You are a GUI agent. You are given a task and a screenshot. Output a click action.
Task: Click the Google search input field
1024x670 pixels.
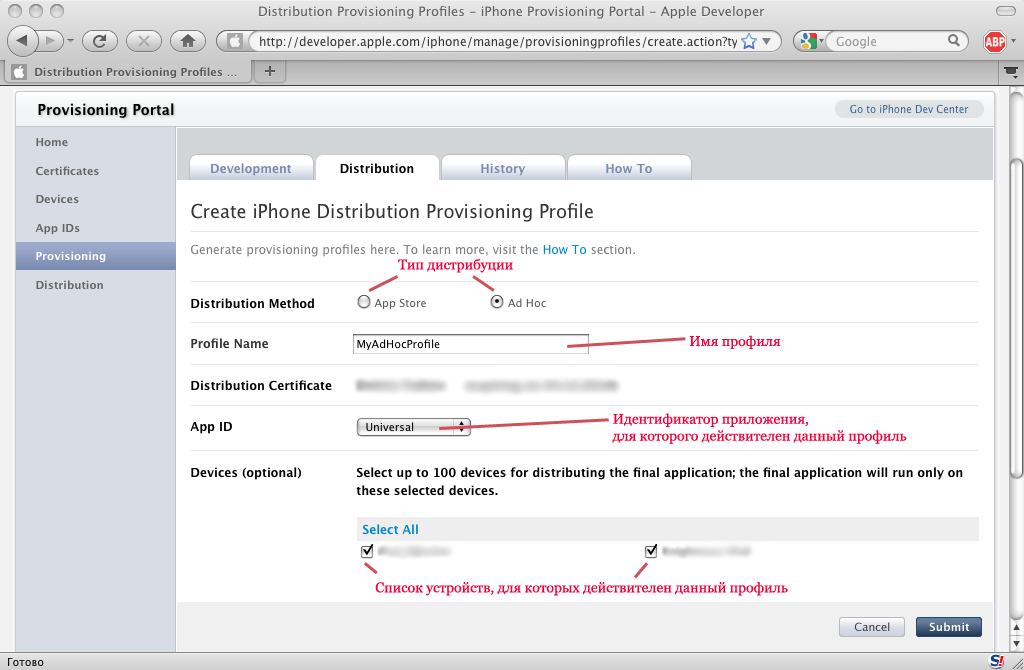coord(889,41)
